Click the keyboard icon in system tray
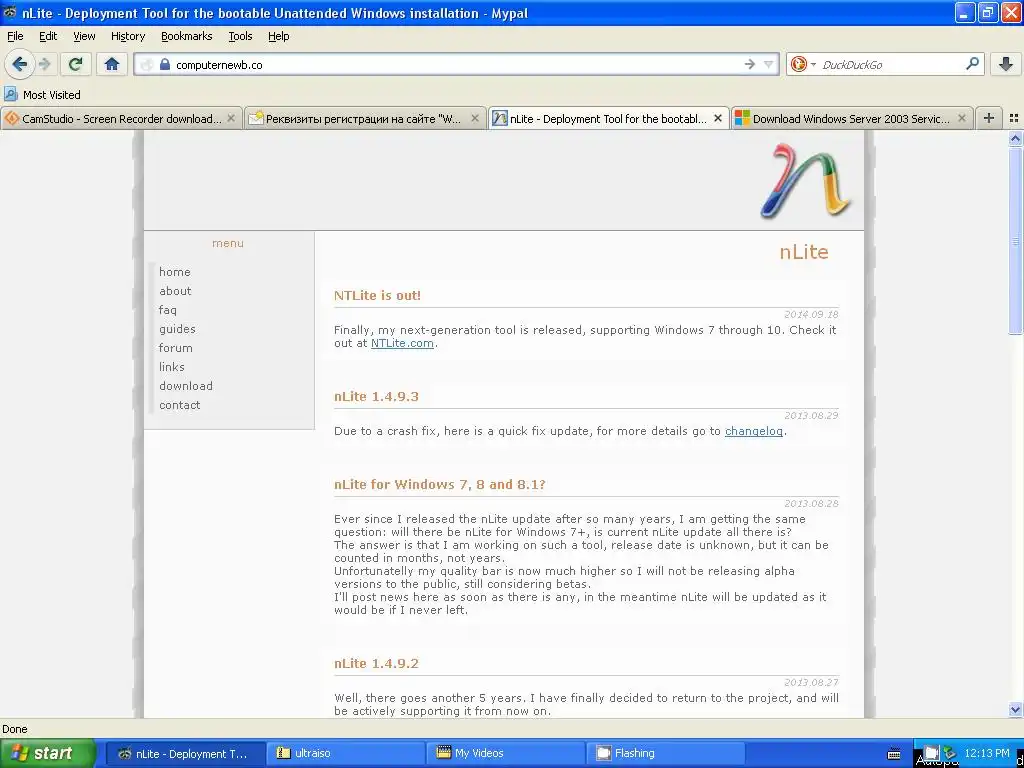Screen dimensions: 1024x768 (x=894, y=754)
